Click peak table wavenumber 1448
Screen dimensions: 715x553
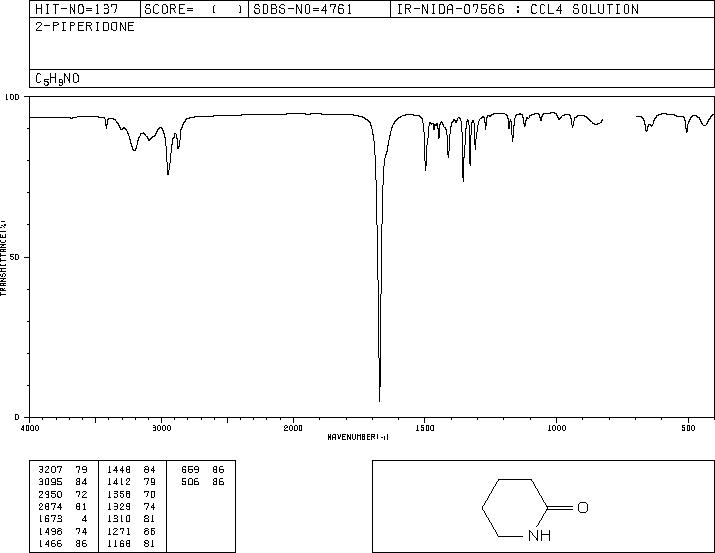coord(119,470)
